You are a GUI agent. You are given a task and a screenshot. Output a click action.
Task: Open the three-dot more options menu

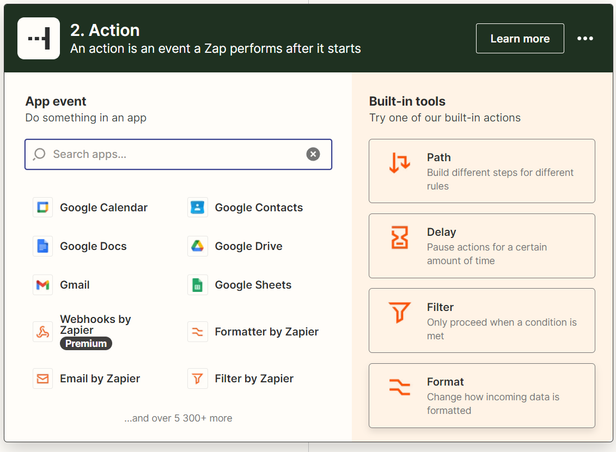585,39
